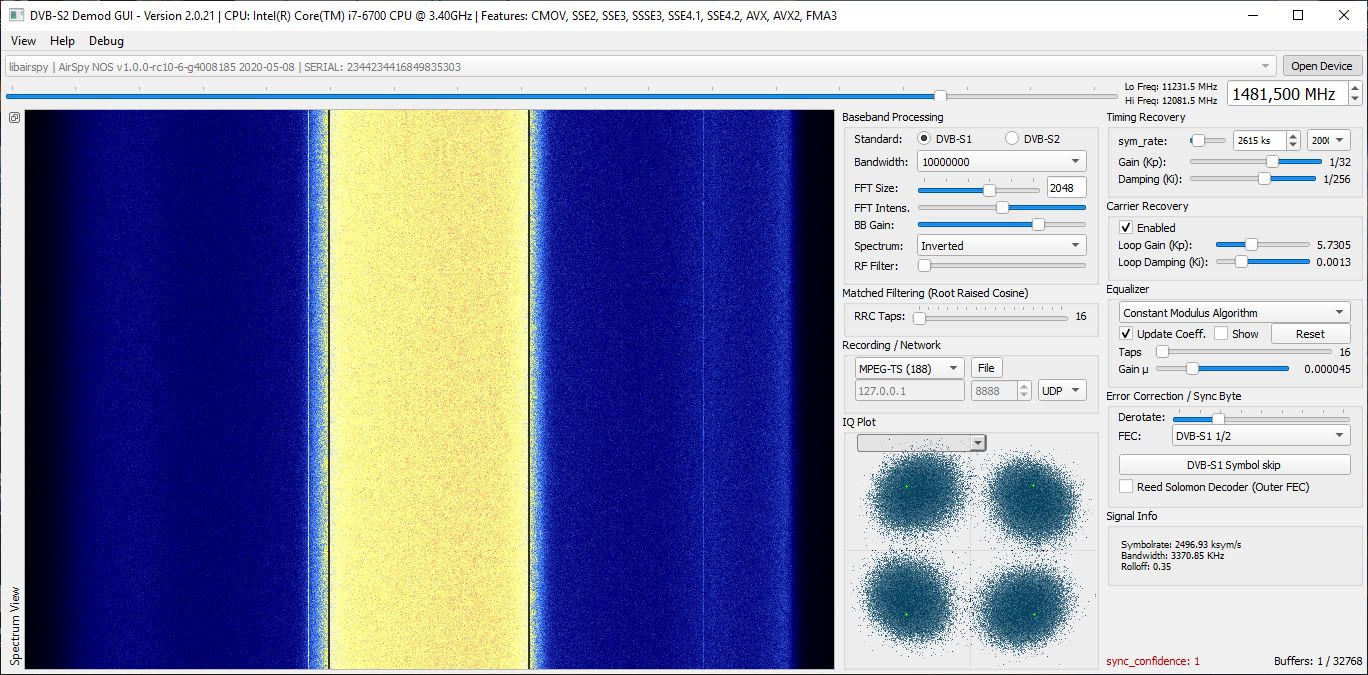
Task: Enable Reed Solomon Decoder (Outer FEC)
Action: 1126,487
